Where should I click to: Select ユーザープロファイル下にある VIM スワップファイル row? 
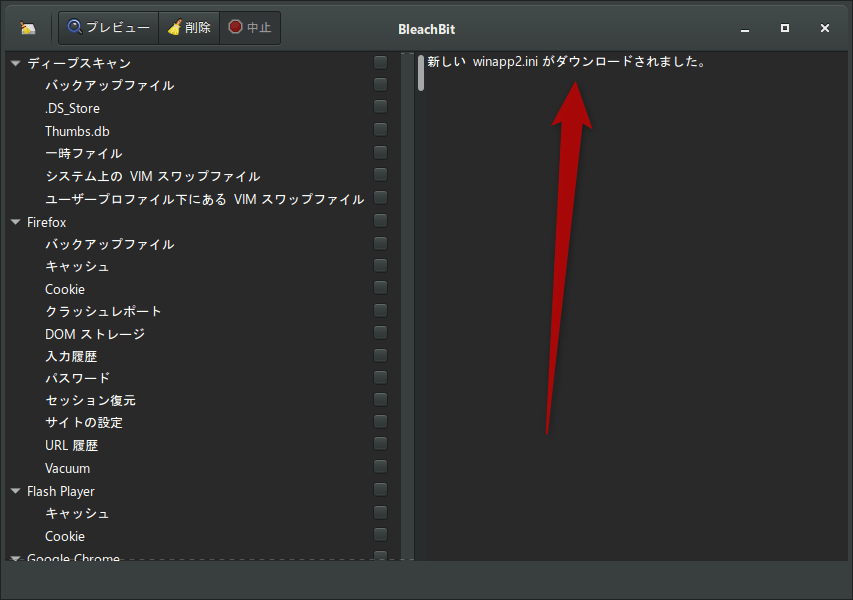click(x=203, y=199)
